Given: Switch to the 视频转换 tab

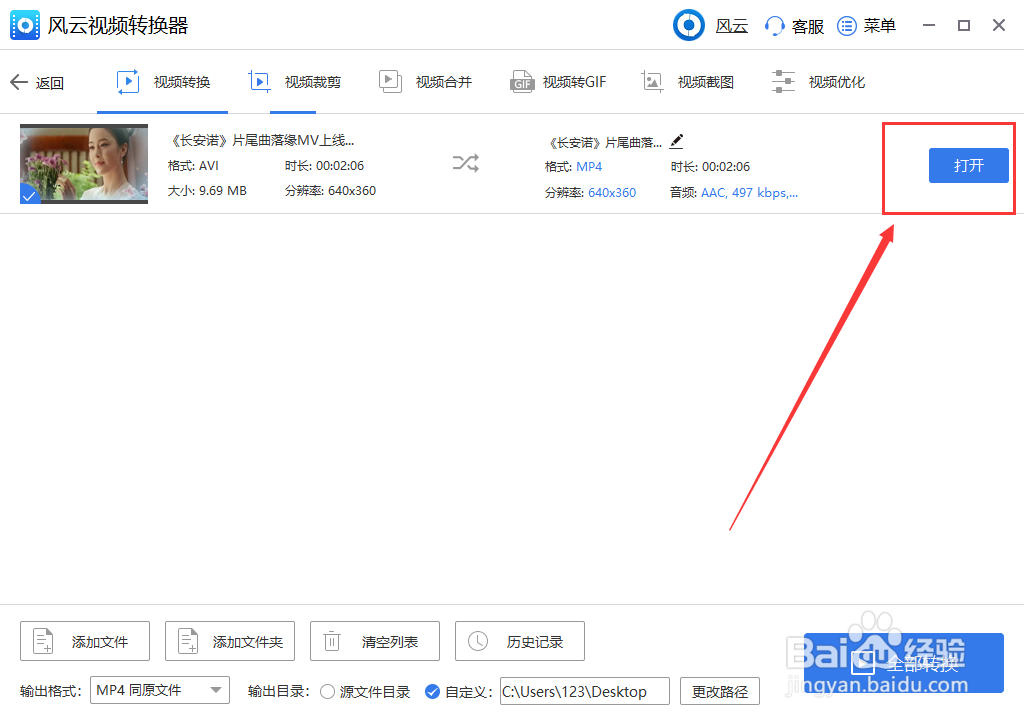Looking at the screenshot, I should (x=163, y=82).
